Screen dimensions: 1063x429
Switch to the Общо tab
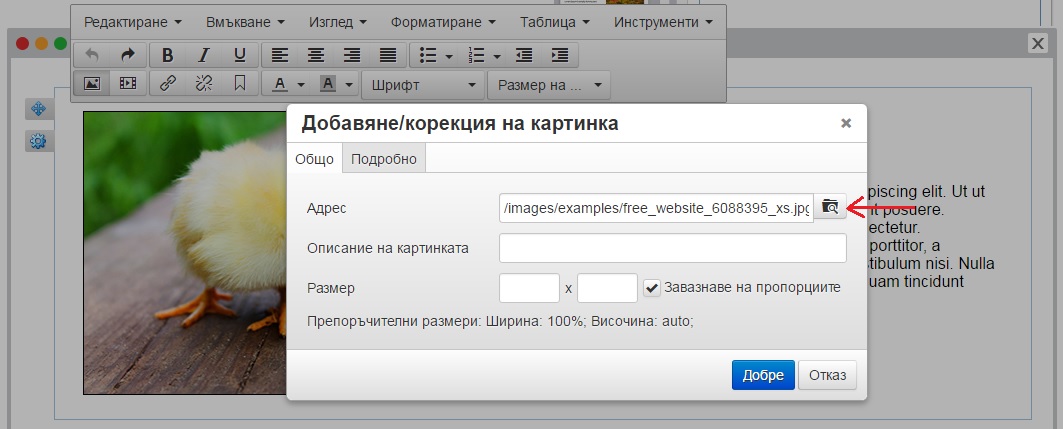[315, 159]
